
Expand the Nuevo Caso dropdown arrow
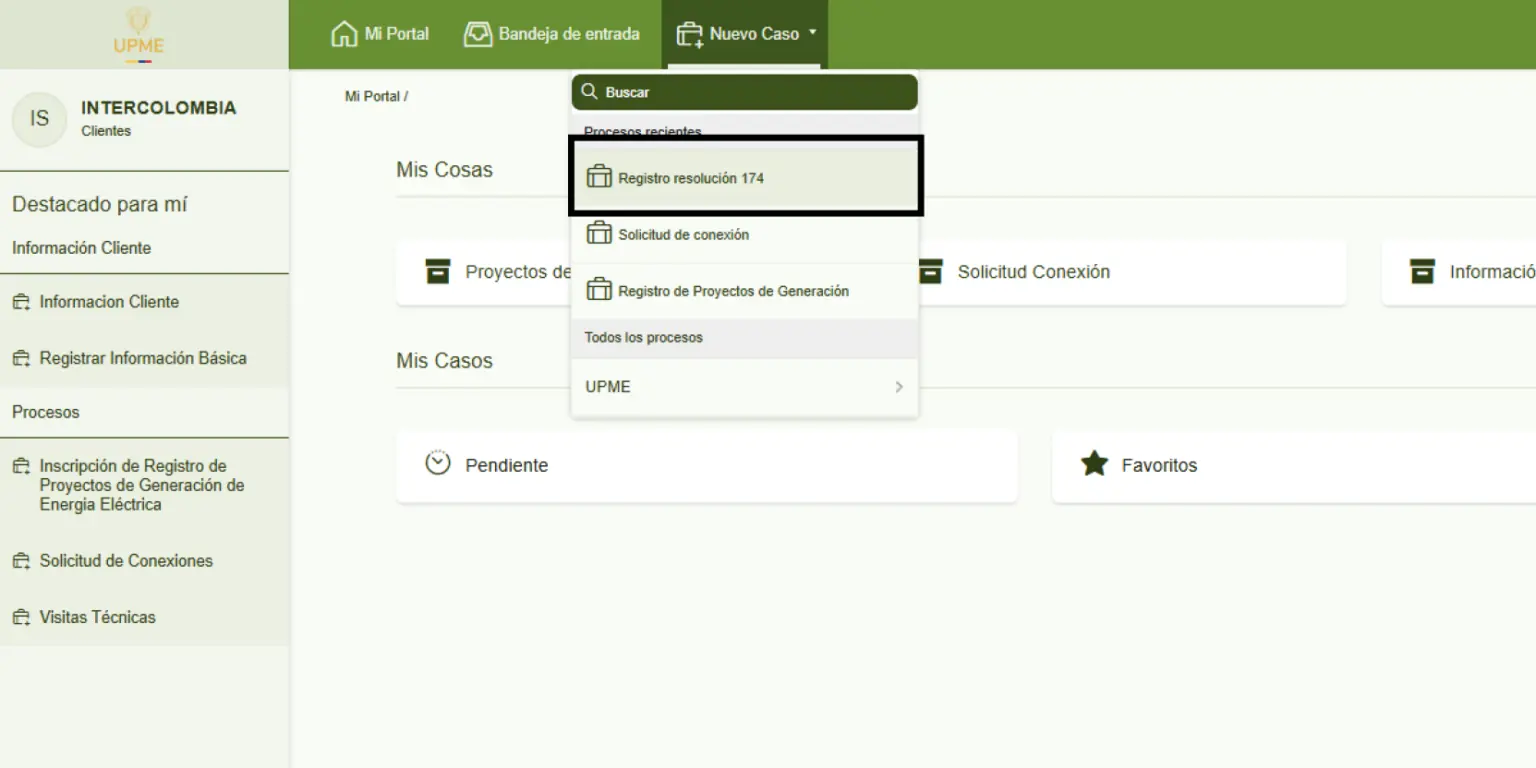(x=813, y=32)
